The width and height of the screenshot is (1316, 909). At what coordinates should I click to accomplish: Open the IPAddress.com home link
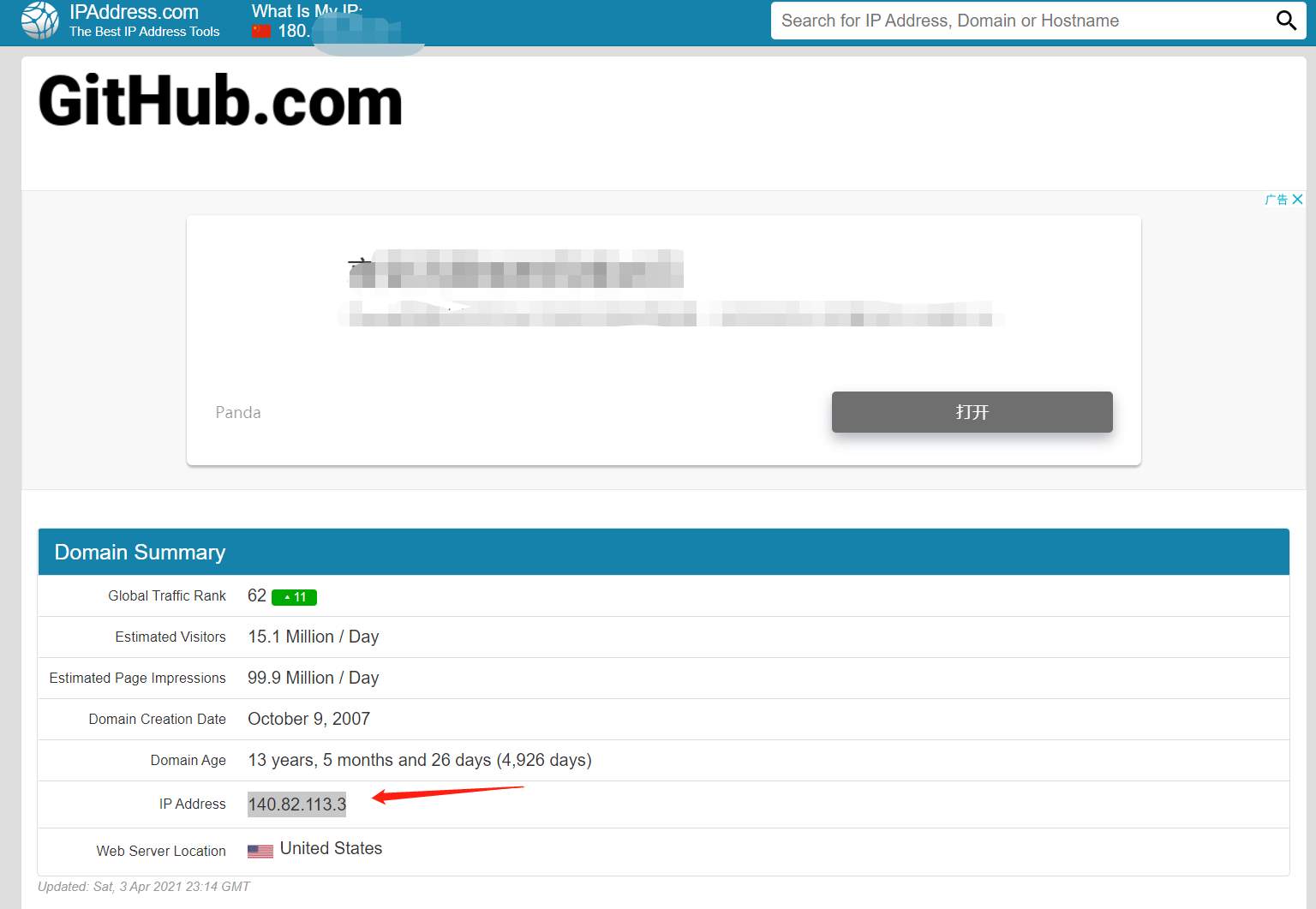click(x=134, y=12)
